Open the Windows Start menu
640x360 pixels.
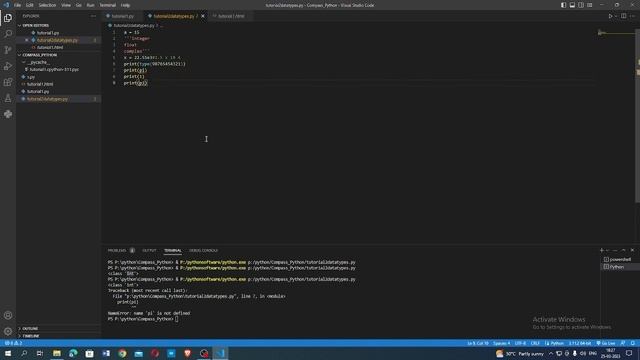pos(8,353)
